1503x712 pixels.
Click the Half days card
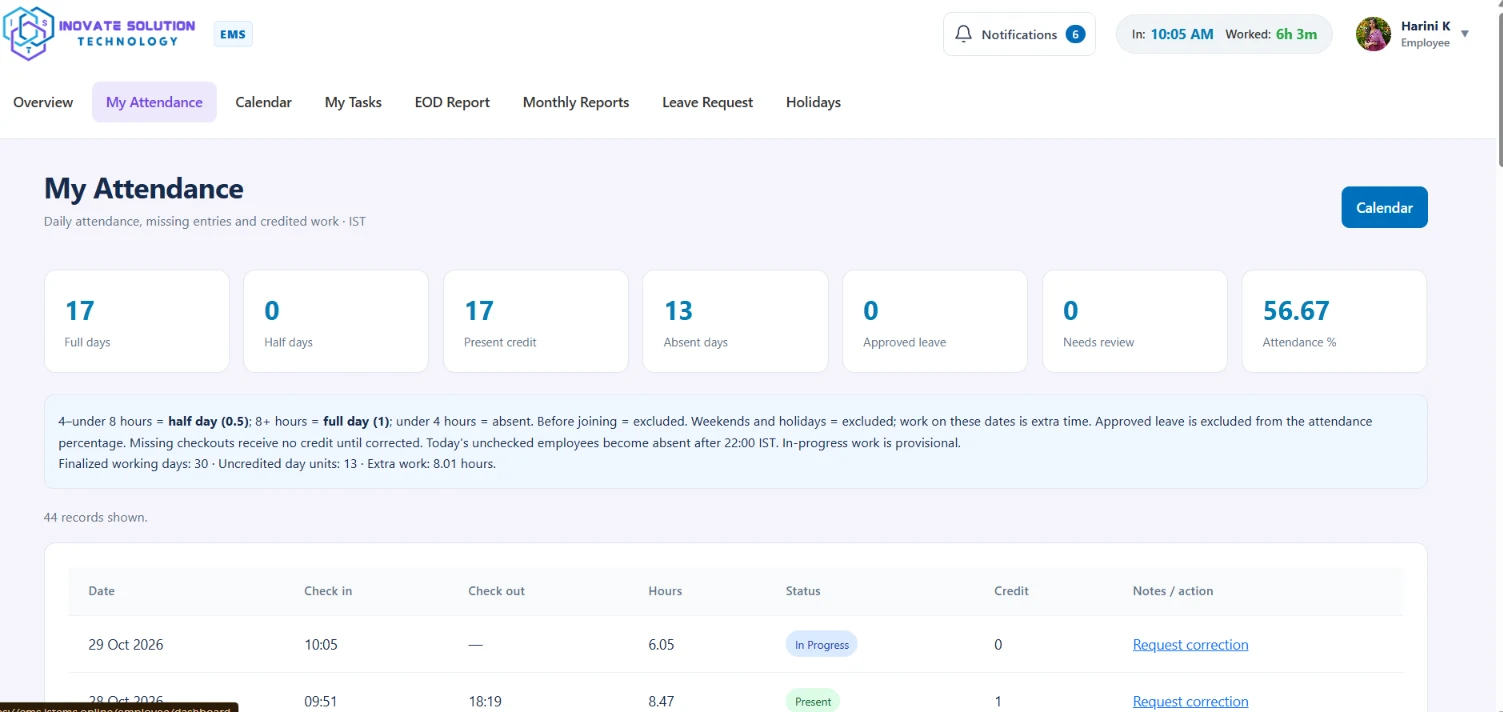point(336,321)
